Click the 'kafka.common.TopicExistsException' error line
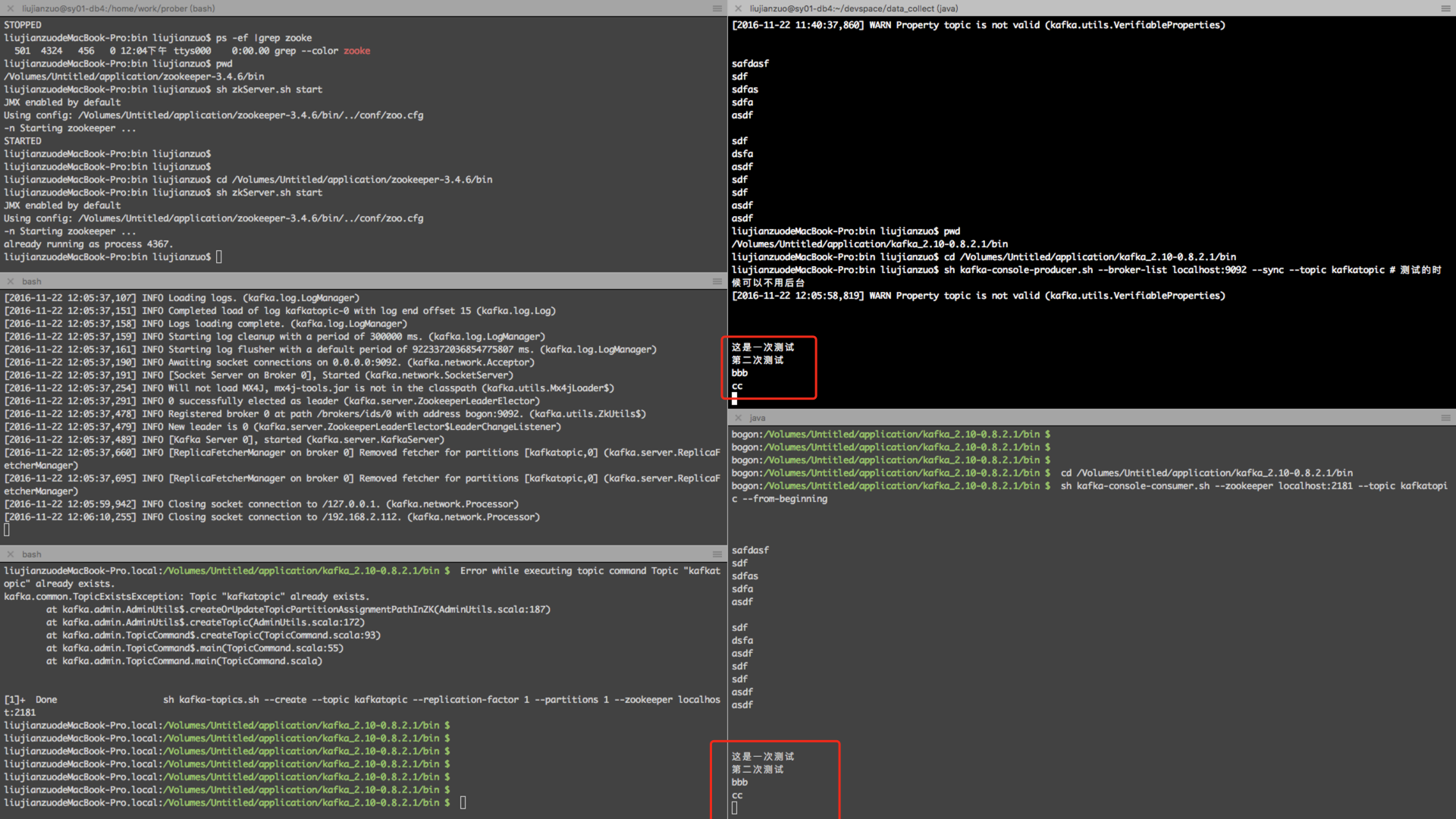 (x=187, y=597)
